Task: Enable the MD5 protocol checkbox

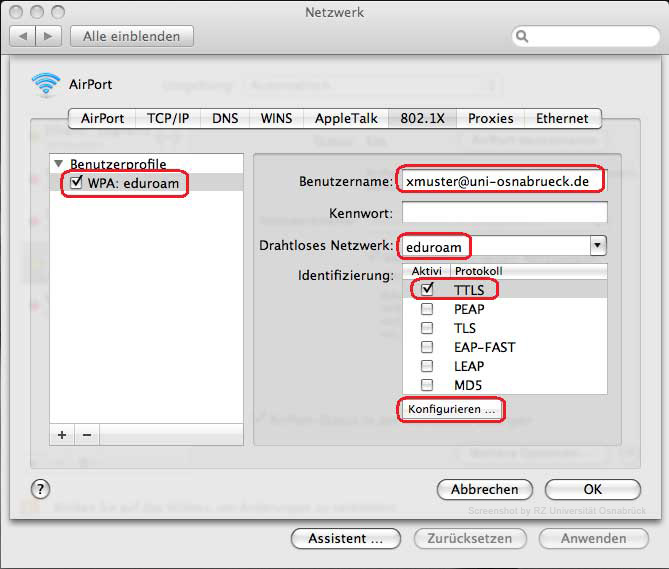Action: pyautogui.click(x=427, y=385)
